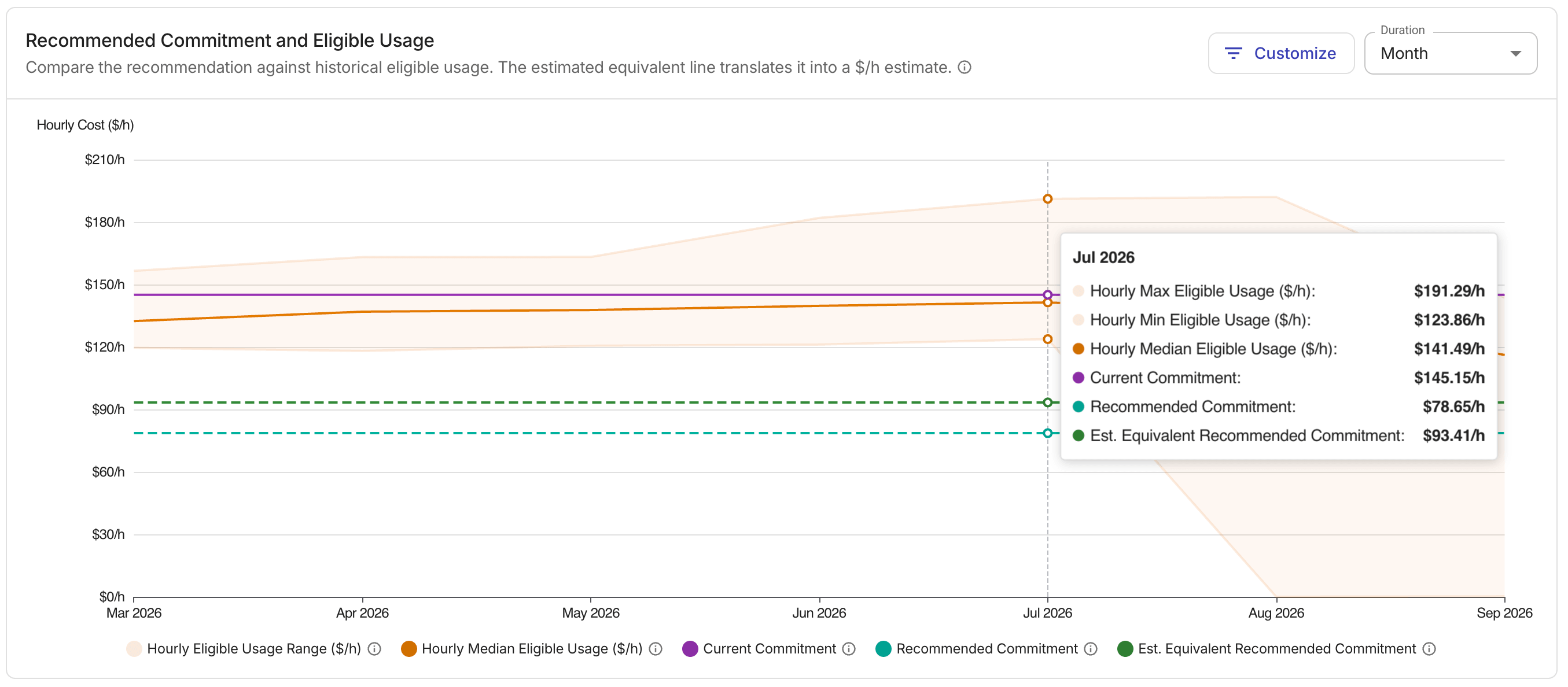Click the $145.15/h Current Commitment tooltip value
Image resolution: width=1568 pixels, height=687 pixels.
[x=1449, y=378]
